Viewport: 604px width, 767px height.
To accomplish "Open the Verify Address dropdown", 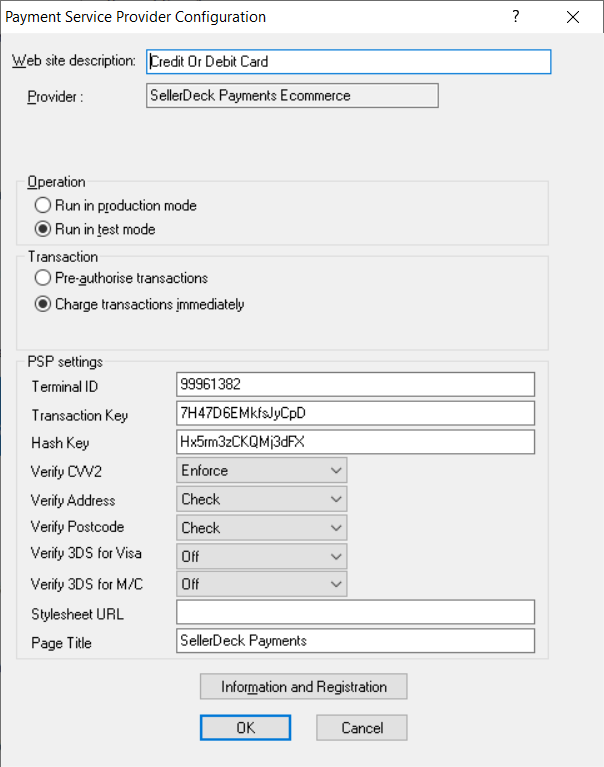I will (262, 499).
